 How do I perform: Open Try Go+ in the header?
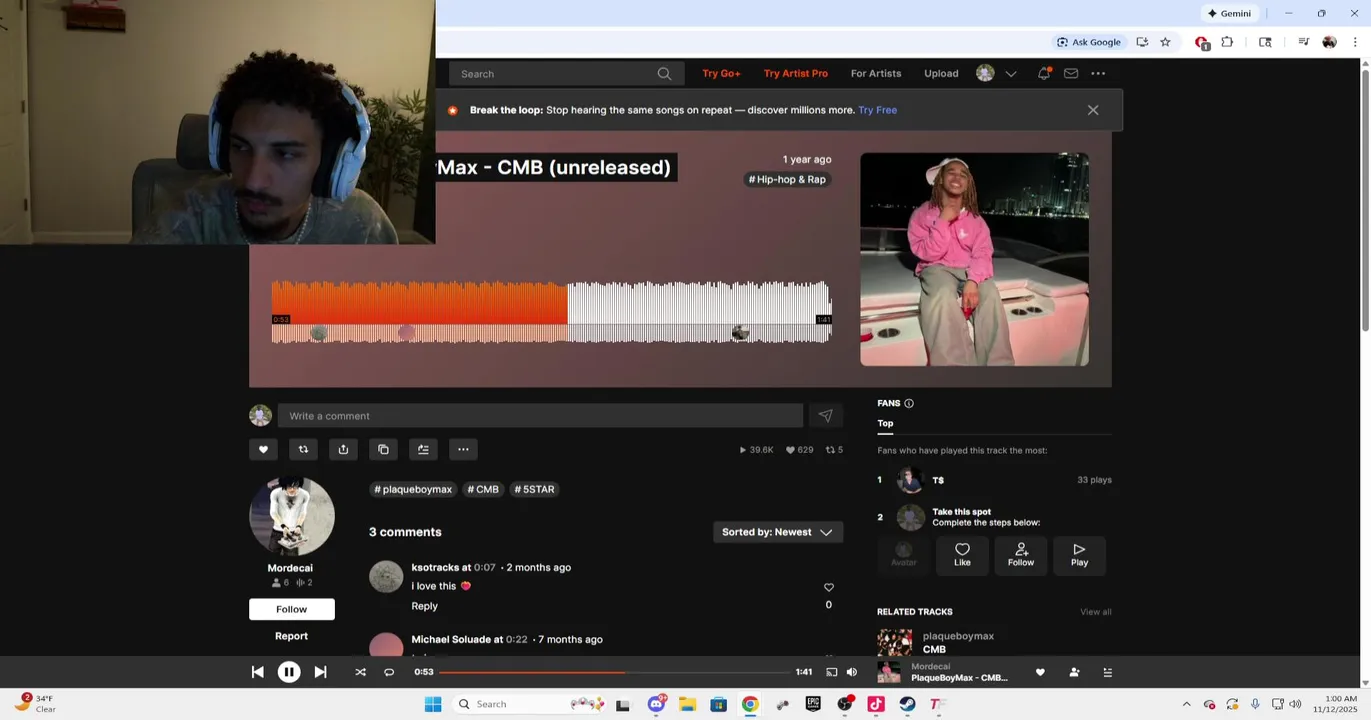point(721,73)
